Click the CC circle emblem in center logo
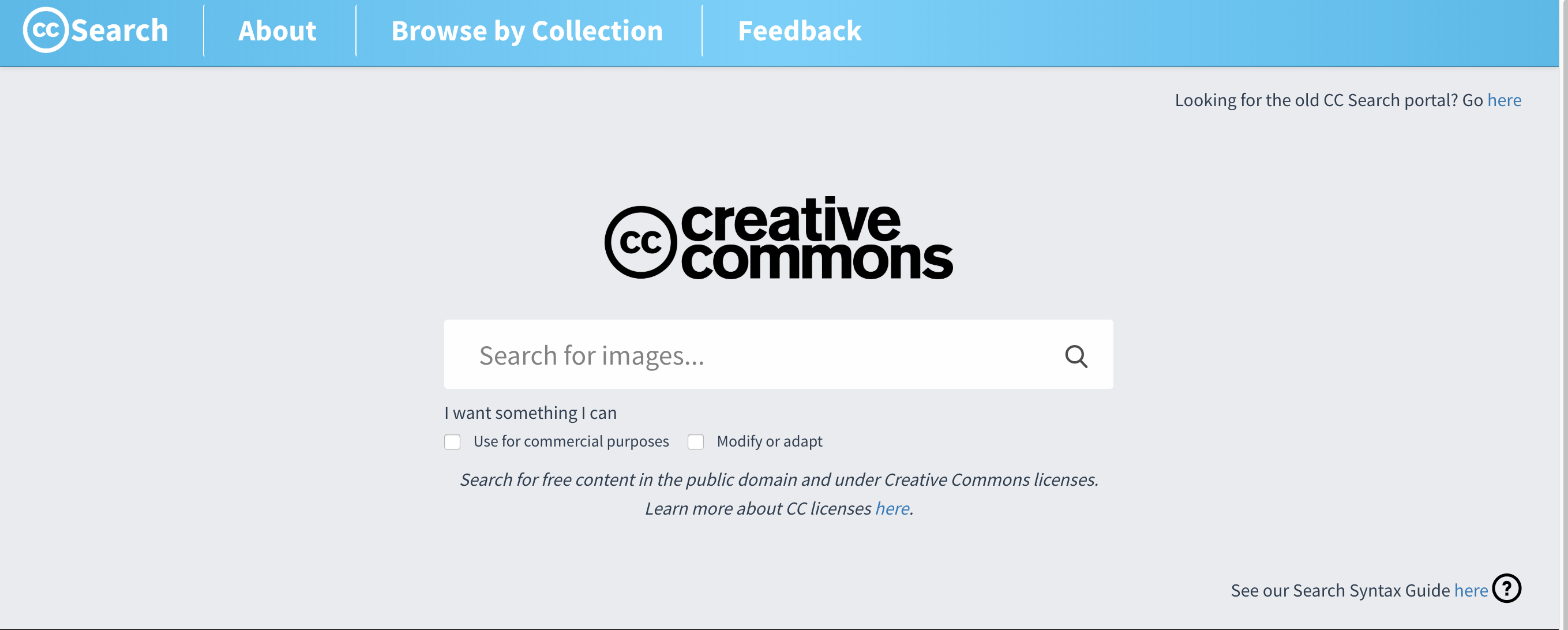Screen dimensions: 1568x630 pos(640,242)
